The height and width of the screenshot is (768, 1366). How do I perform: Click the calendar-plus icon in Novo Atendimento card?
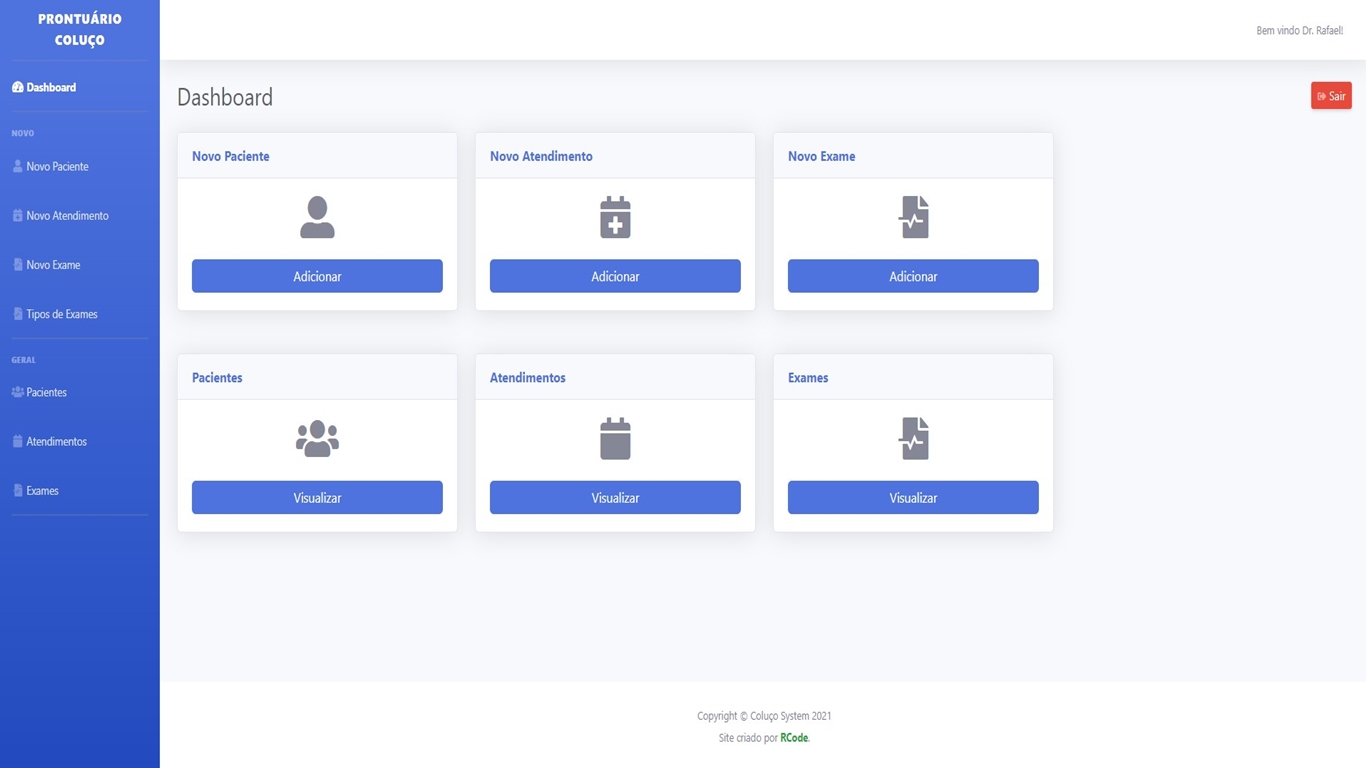coord(615,217)
